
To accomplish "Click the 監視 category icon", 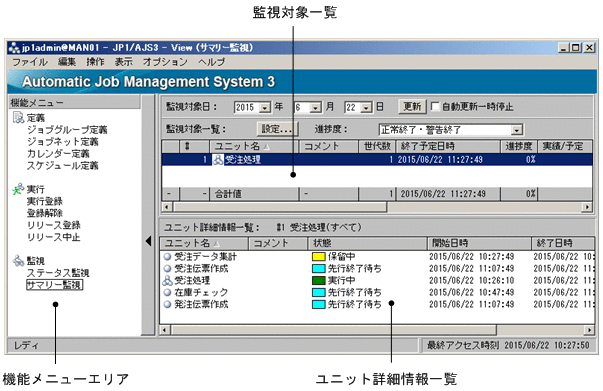I will coord(18,260).
